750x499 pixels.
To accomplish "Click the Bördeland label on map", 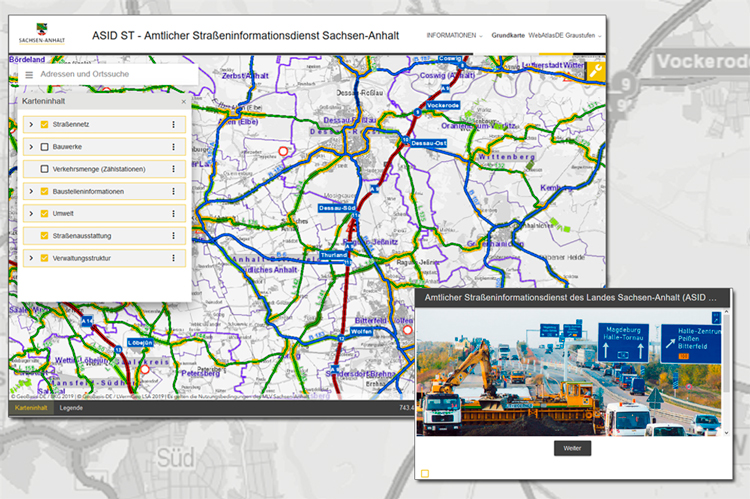I will tap(27, 60).
